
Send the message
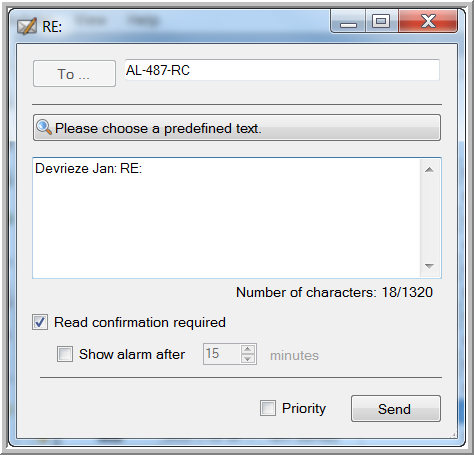point(396,409)
